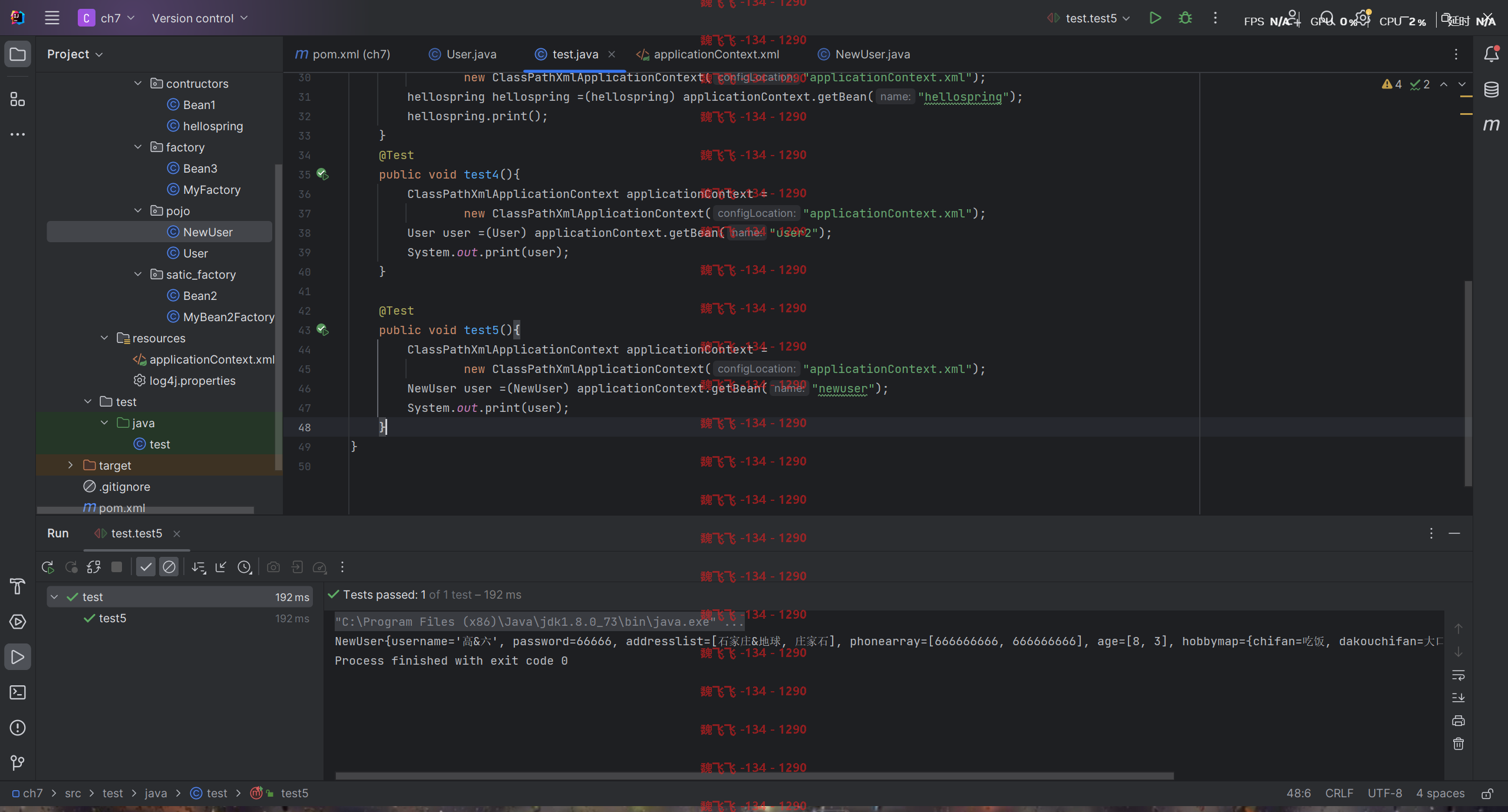1508x812 pixels.
Task: Toggle auto-test rerun icon
Action: pyautogui.click(x=94, y=567)
